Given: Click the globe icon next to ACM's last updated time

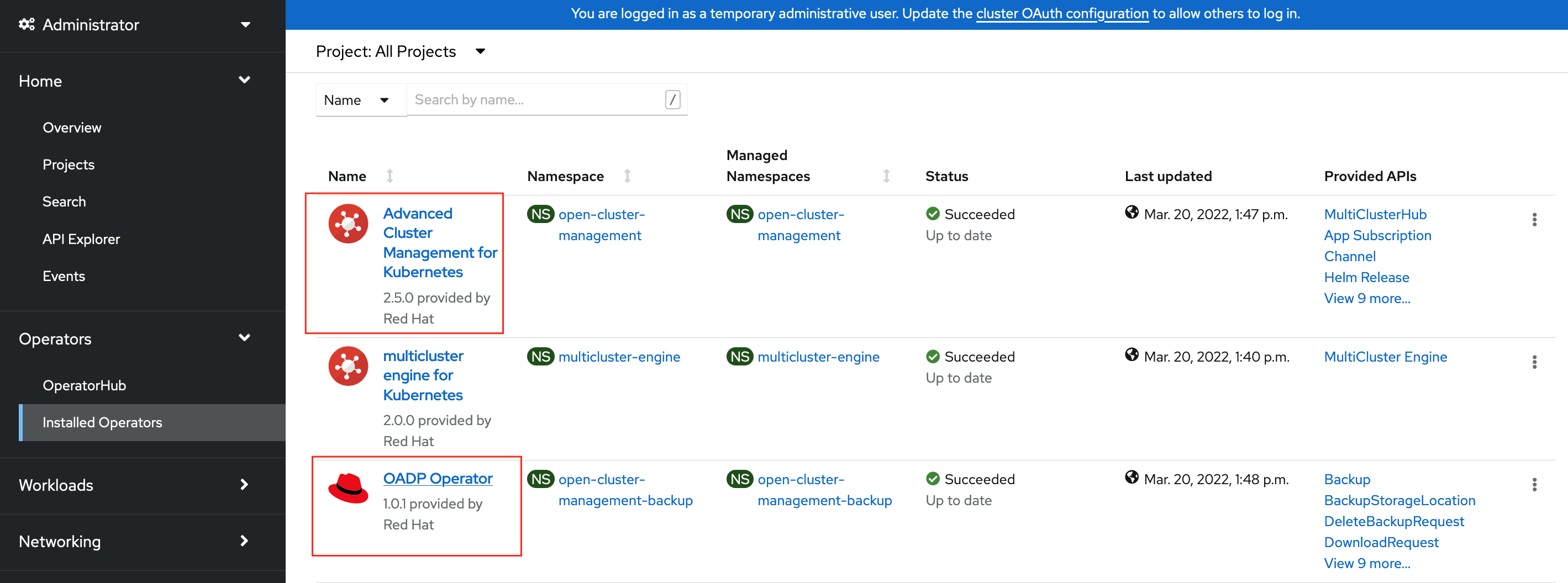Looking at the screenshot, I should tap(1132, 214).
